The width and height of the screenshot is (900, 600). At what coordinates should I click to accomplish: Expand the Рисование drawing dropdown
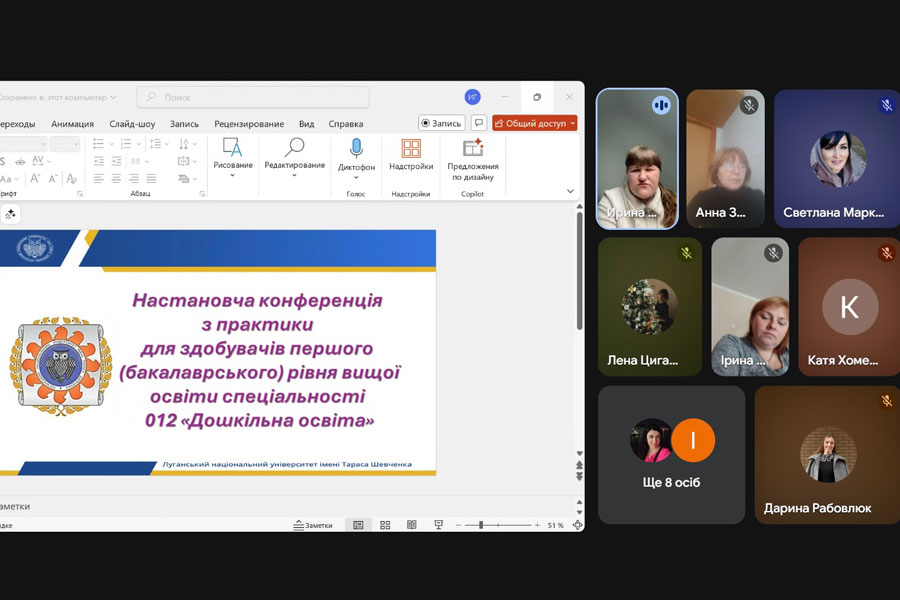(232, 175)
